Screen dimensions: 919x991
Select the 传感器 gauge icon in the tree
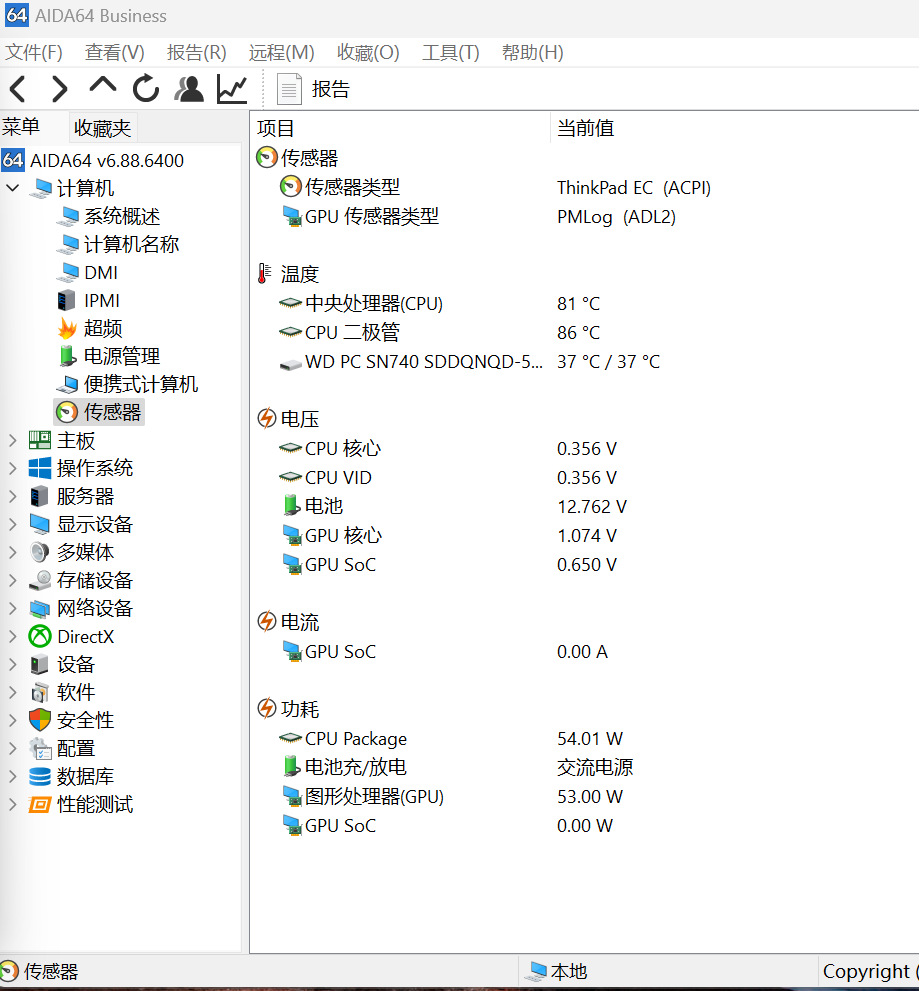[66, 412]
